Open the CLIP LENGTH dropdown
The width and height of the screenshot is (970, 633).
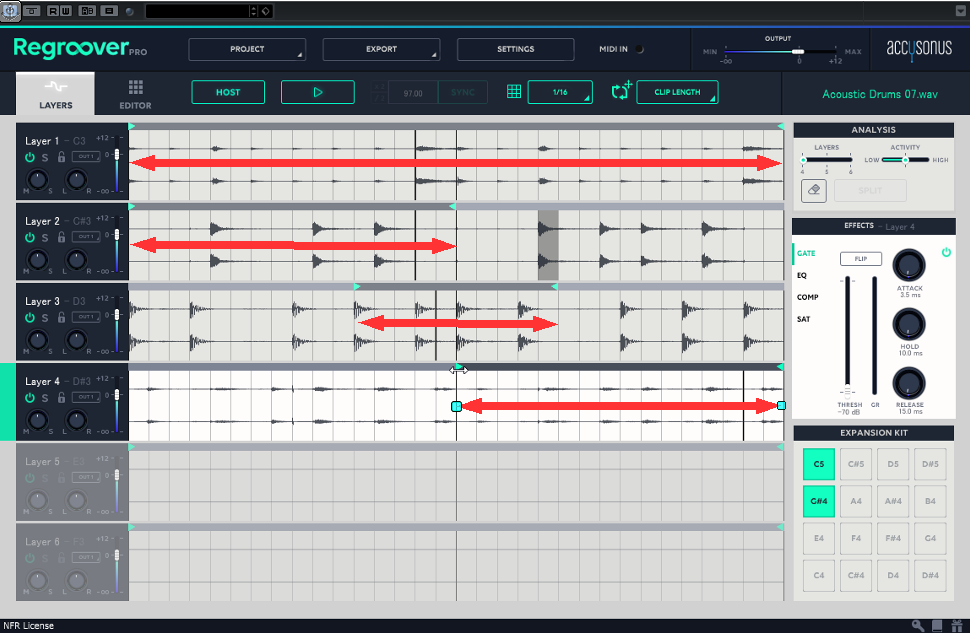(677, 92)
